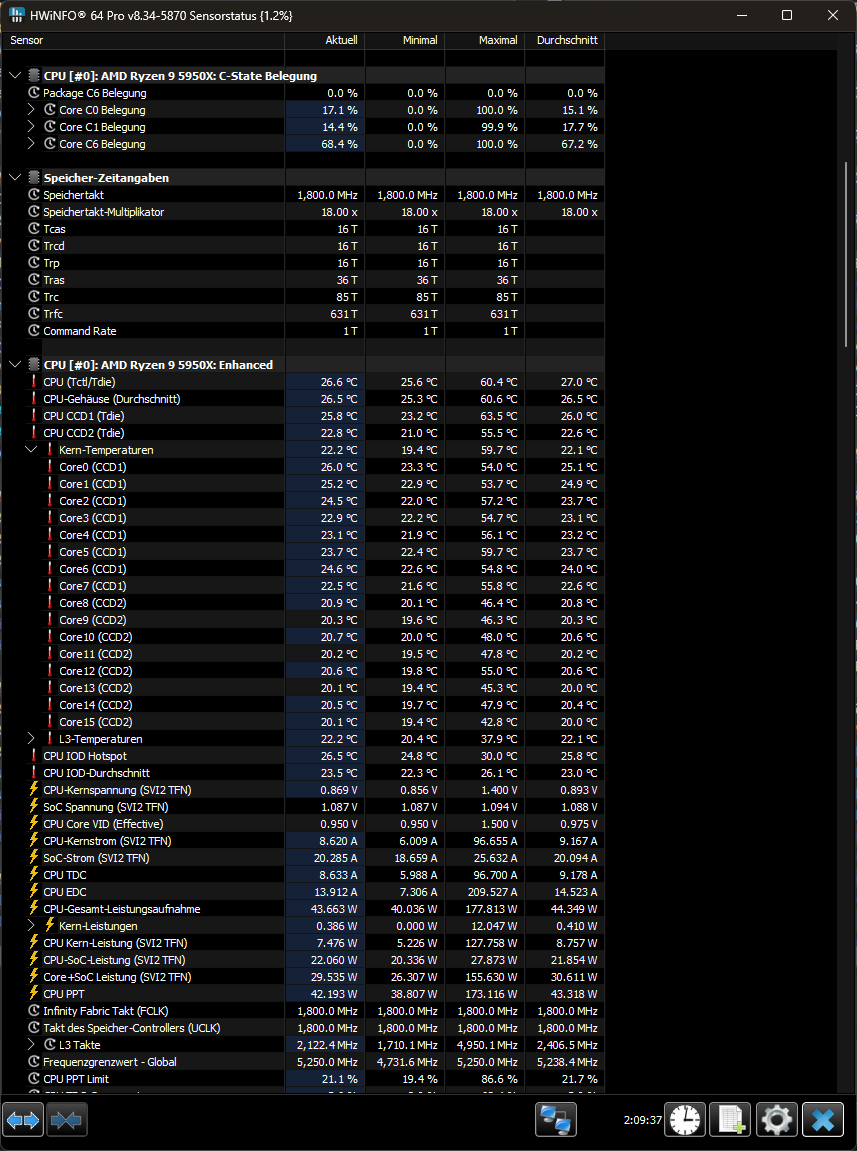Click lightning icon beside CPU EDC
The width and height of the screenshot is (857, 1151).
[34, 891]
